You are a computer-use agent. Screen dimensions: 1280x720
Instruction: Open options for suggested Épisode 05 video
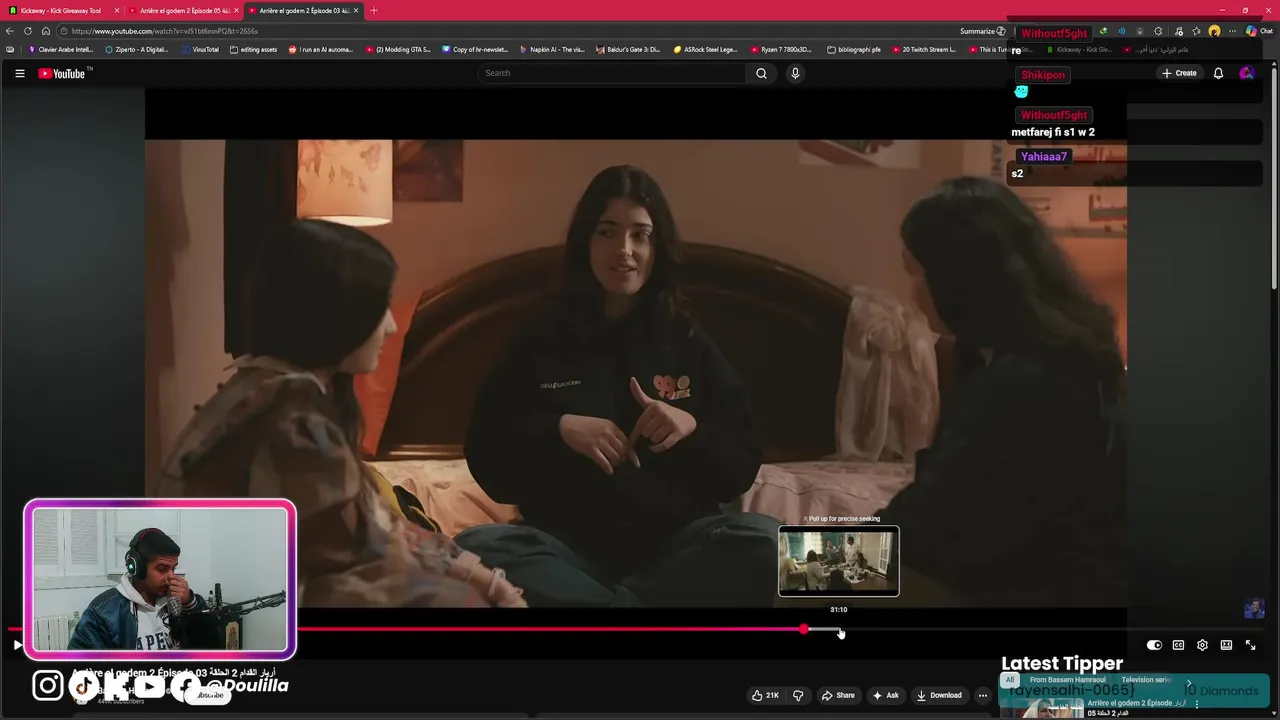(1197, 704)
